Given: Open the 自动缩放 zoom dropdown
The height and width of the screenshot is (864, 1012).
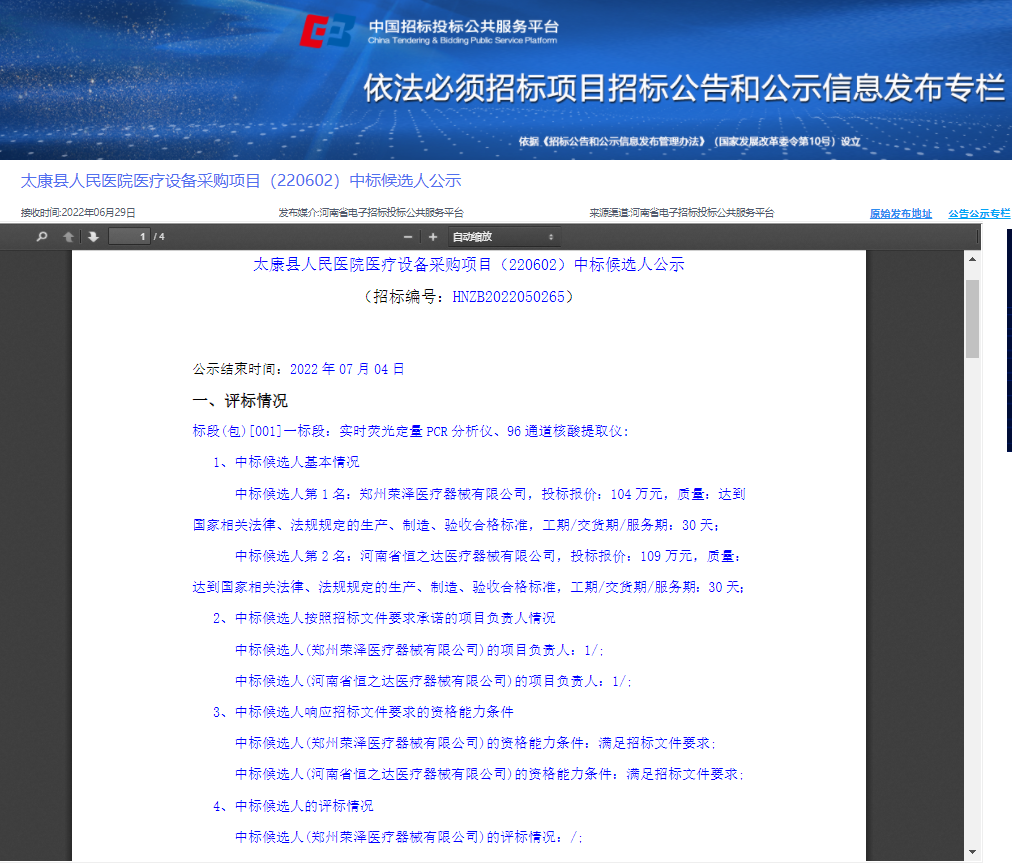Looking at the screenshot, I should pyautogui.click(x=502, y=237).
